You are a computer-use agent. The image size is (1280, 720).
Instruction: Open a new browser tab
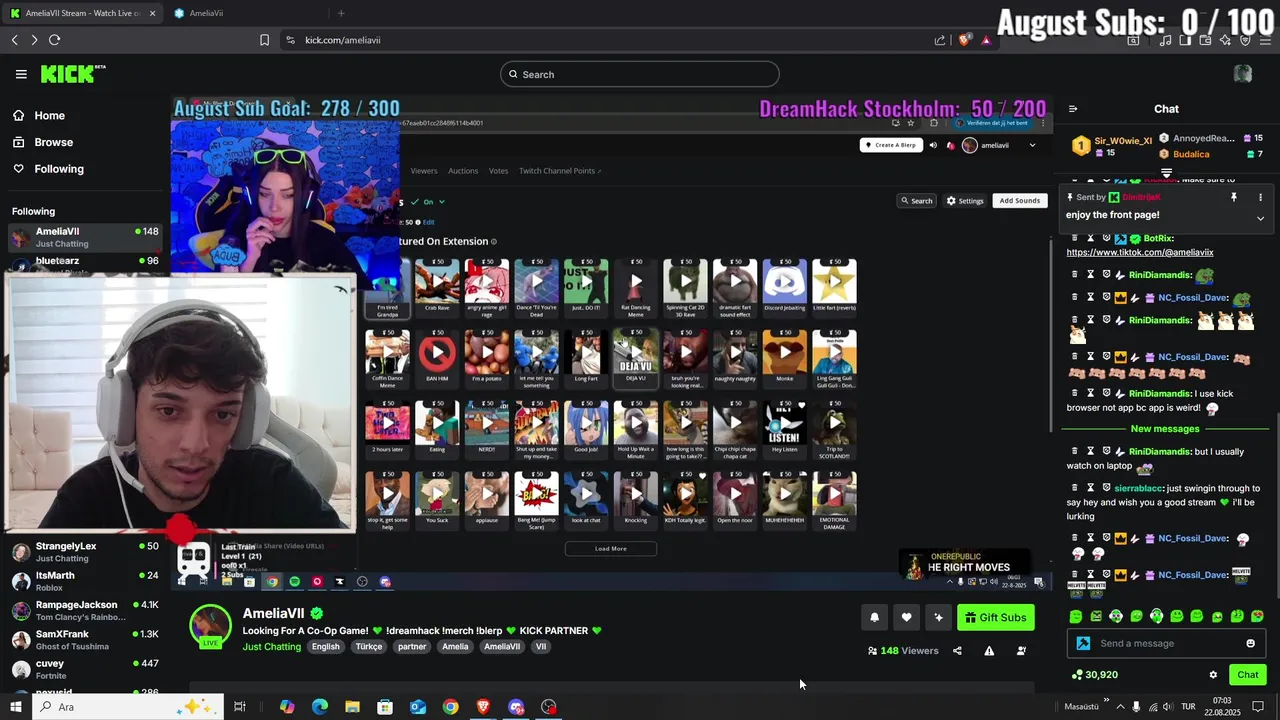[341, 13]
